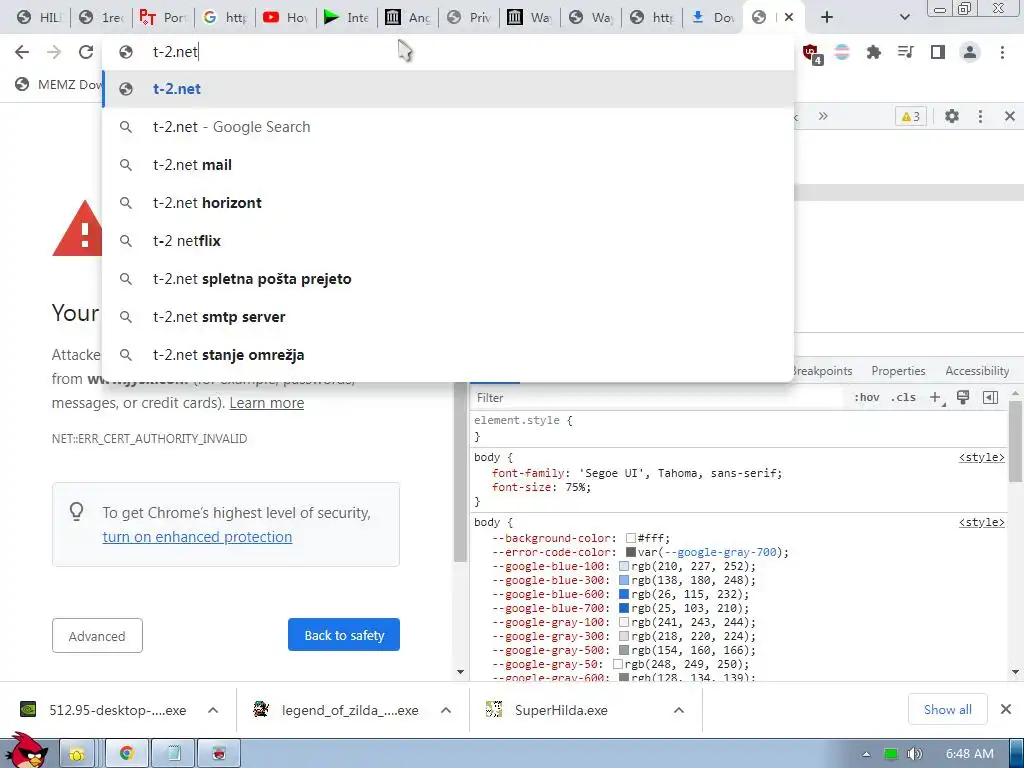Switch to the Google tab
Viewport: 1024px width, 768px height.
click(x=225, y=17)
